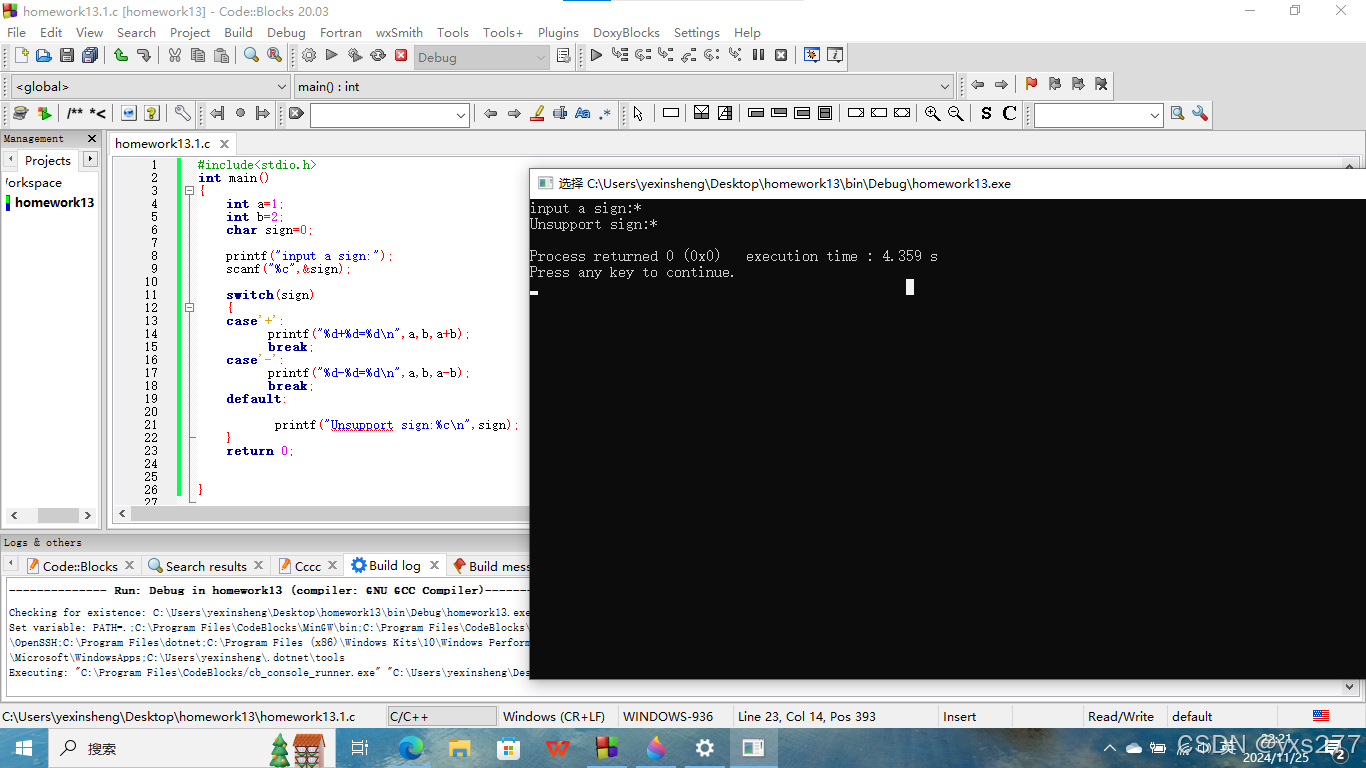
Task: Run the program with the green play icon
Action: click(x=332, y=56)
